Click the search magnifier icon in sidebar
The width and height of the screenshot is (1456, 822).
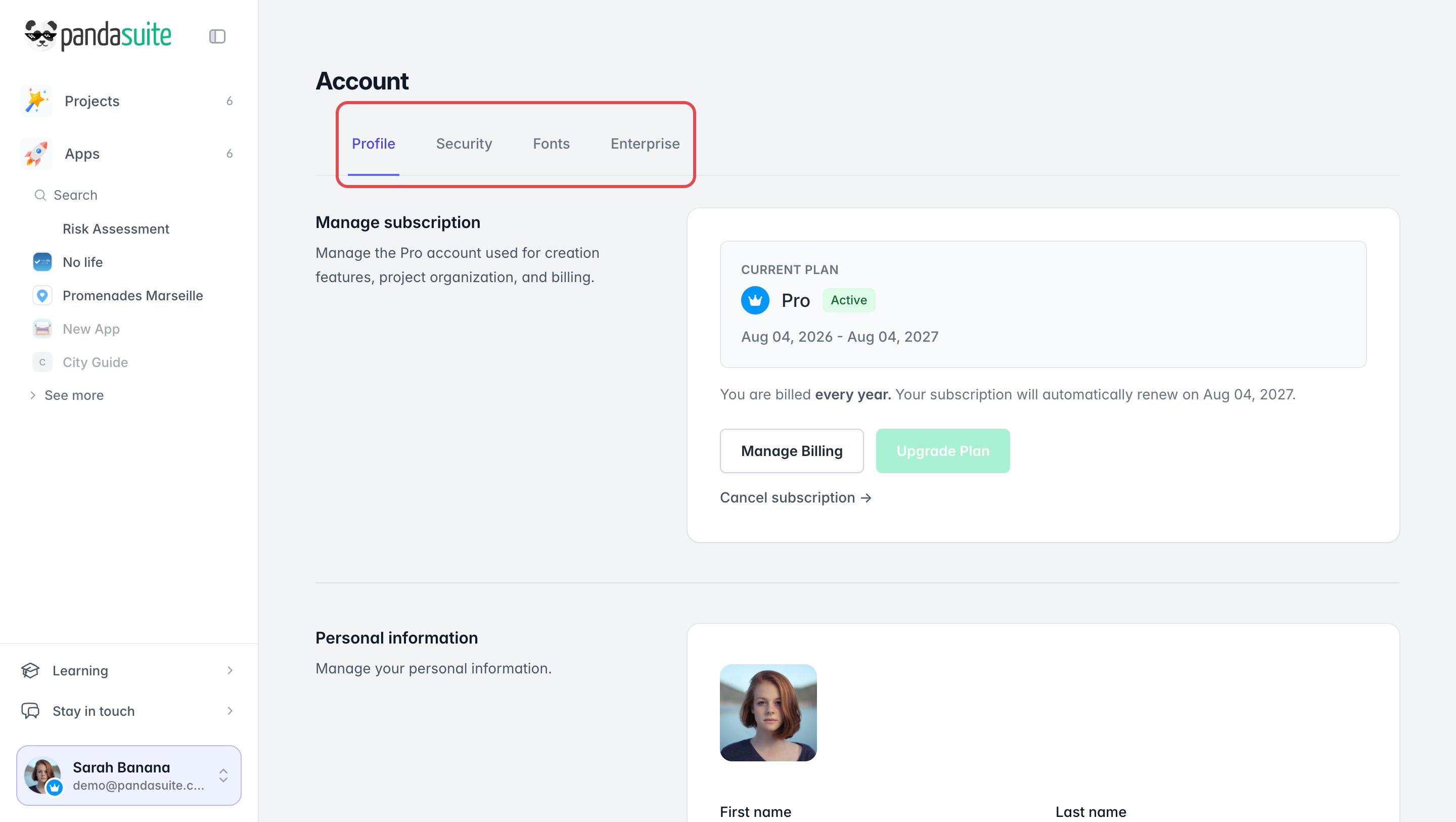(40, 195)
